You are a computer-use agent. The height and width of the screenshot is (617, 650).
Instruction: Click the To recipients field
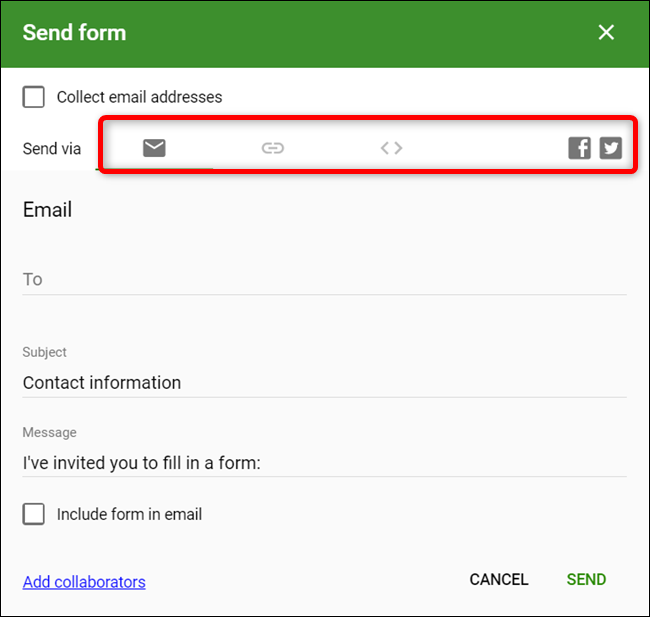coord(325,280)
